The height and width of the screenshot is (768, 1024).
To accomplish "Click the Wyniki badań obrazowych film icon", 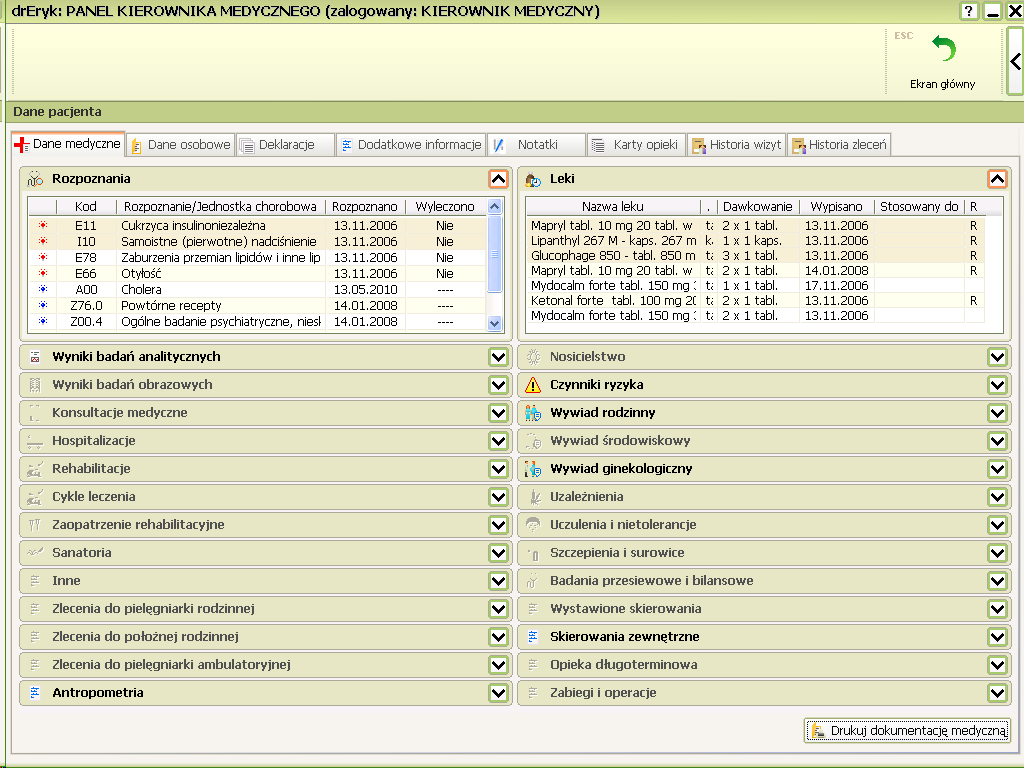I will point(35,385).
